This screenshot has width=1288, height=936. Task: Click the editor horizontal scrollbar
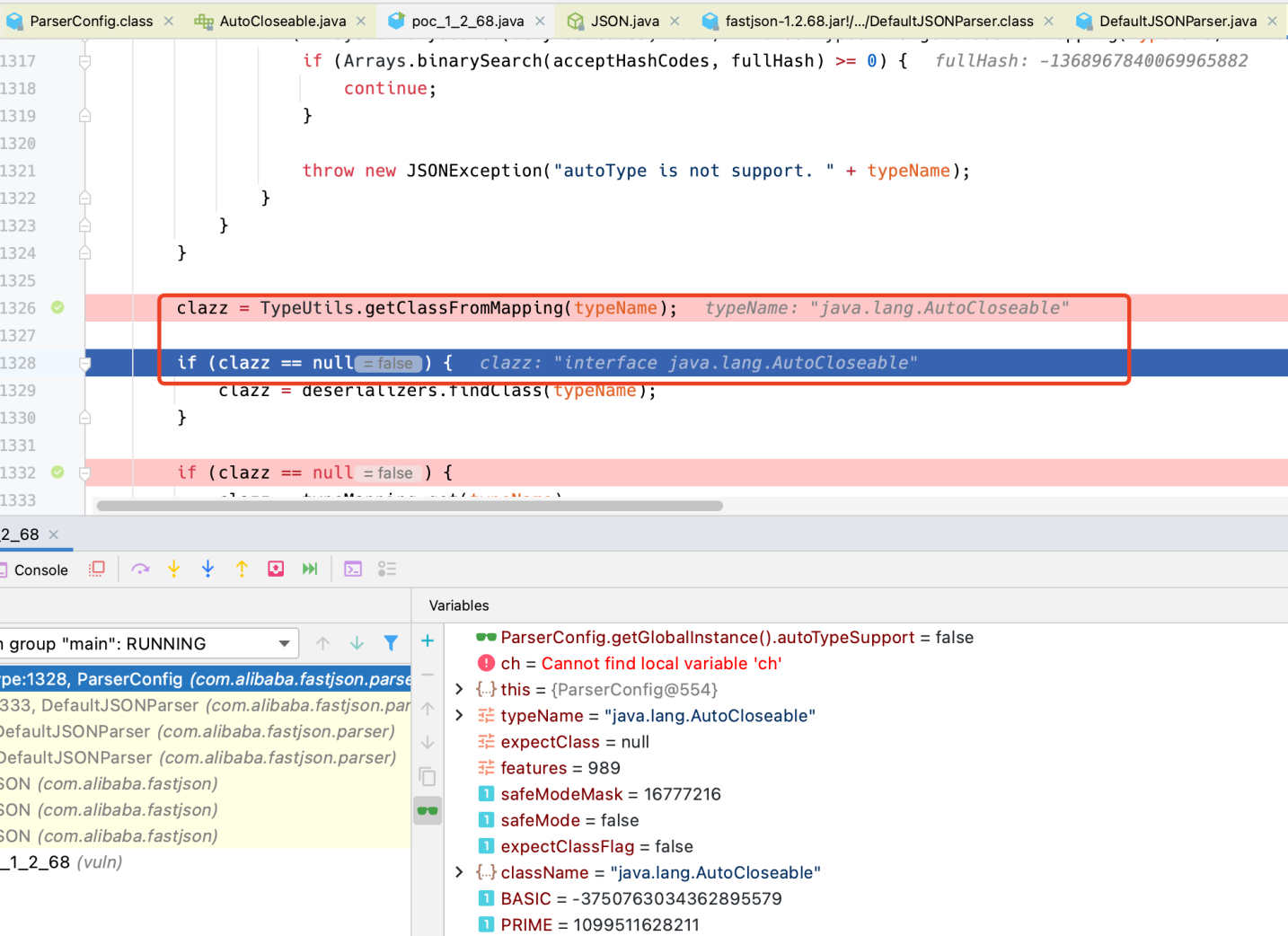[410, 506]
